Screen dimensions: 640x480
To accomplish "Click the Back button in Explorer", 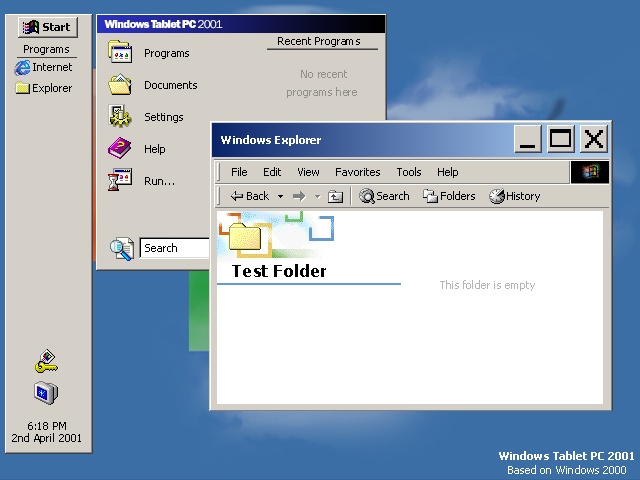I will [250, 196].
